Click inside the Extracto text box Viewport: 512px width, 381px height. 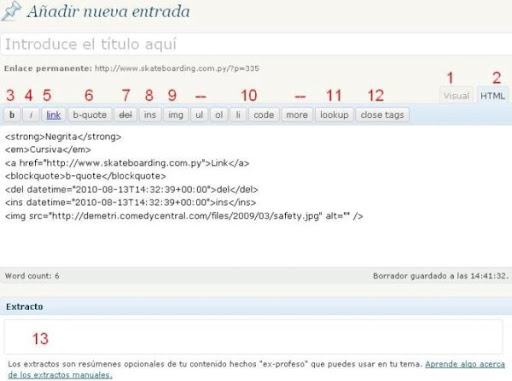(253, 337)
